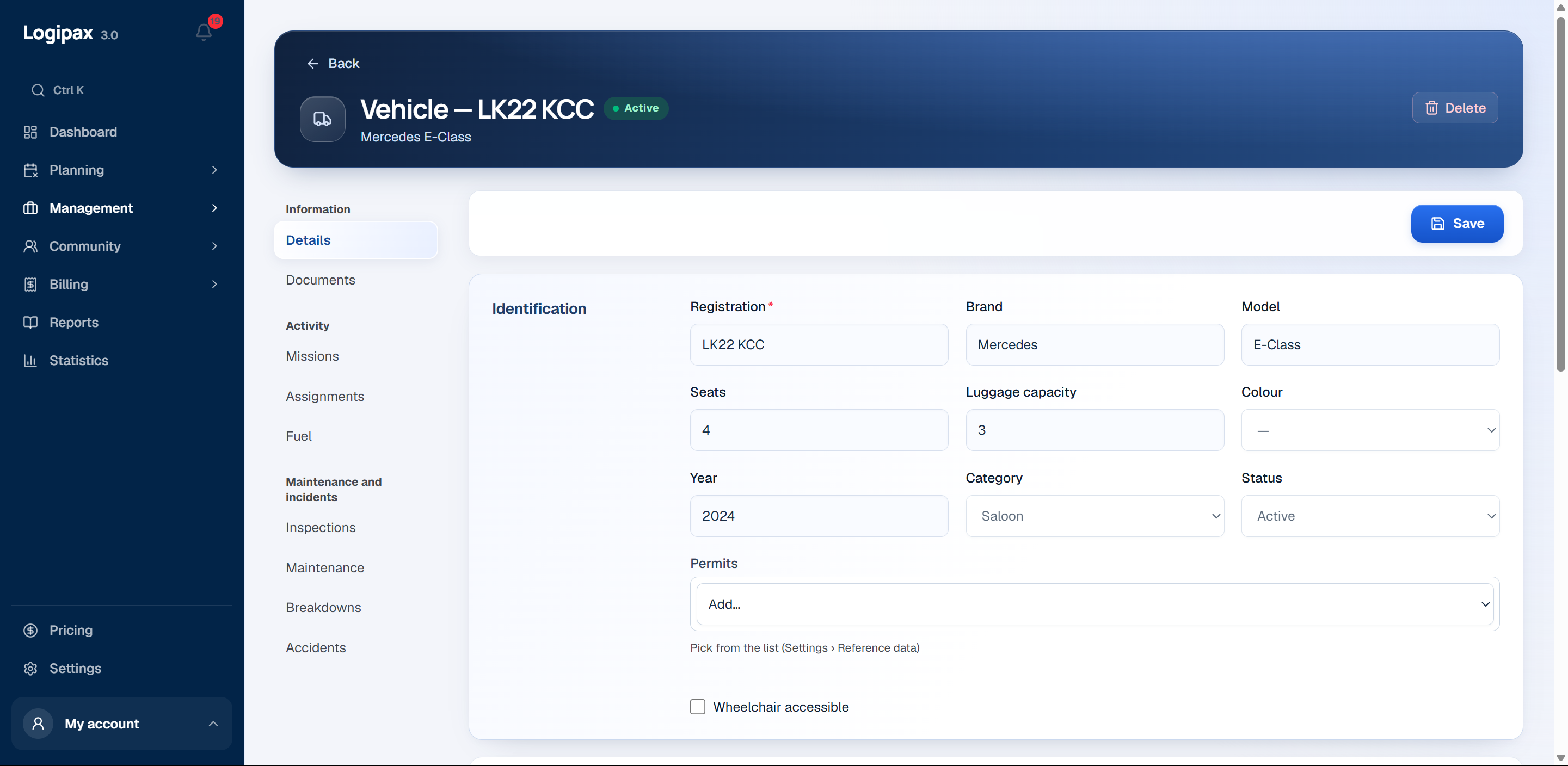Click the Settings gear icon
The width and height of the screenshot is (1568, 766).
(x=30, y=668)
